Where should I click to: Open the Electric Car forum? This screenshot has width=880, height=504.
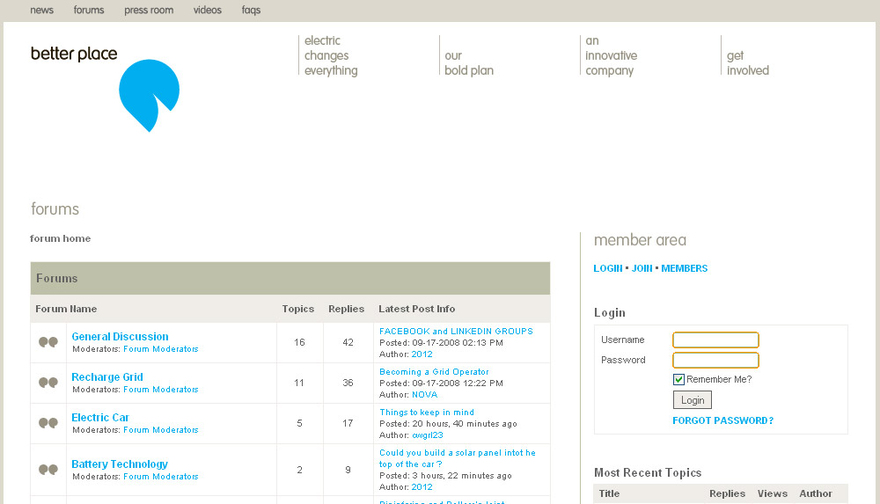tap(100, 417)
